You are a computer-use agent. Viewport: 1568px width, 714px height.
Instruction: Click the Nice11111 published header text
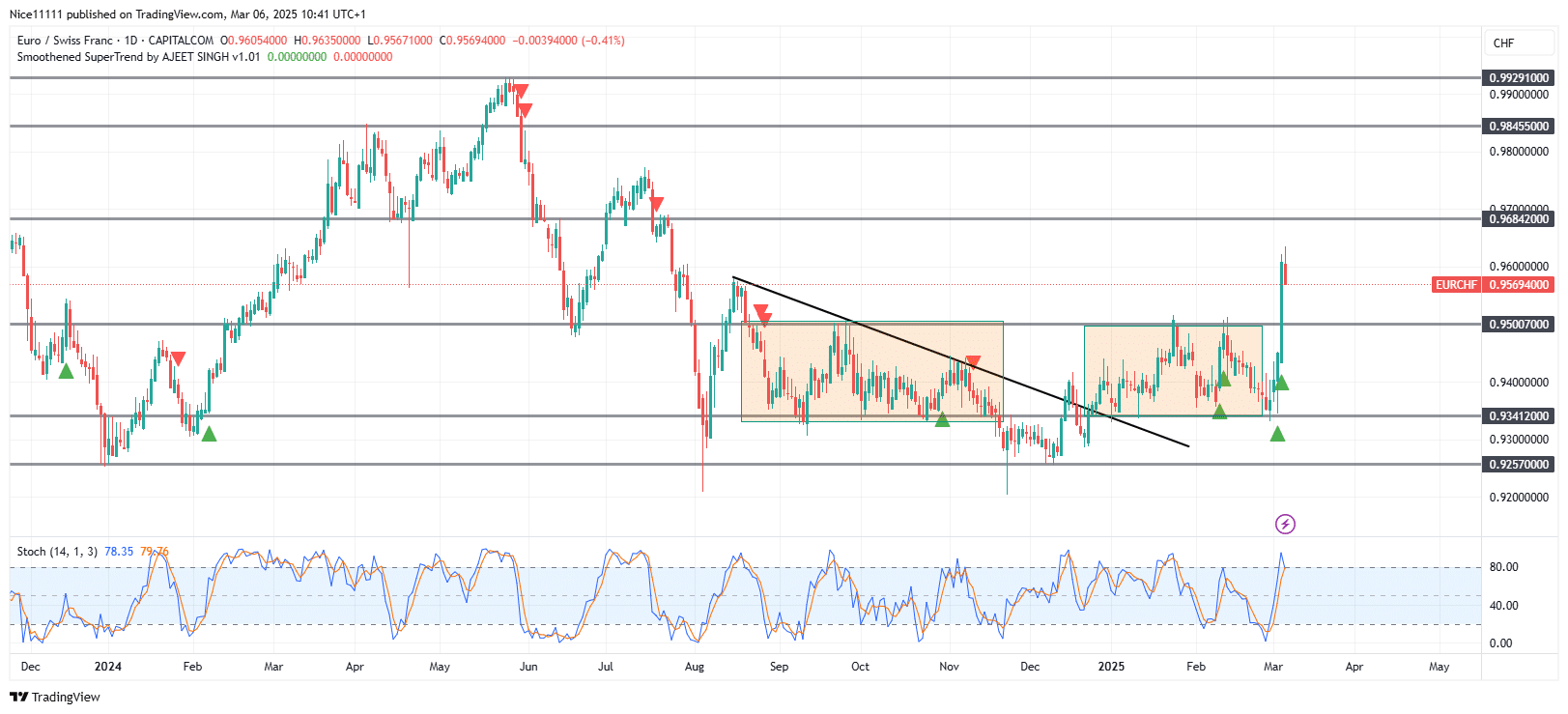187,14
